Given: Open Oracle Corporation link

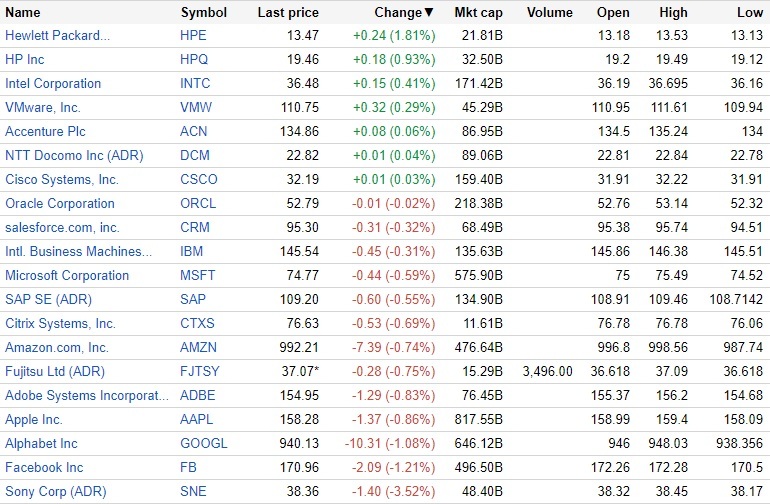Looking at the screenshot, I should 60,204.
